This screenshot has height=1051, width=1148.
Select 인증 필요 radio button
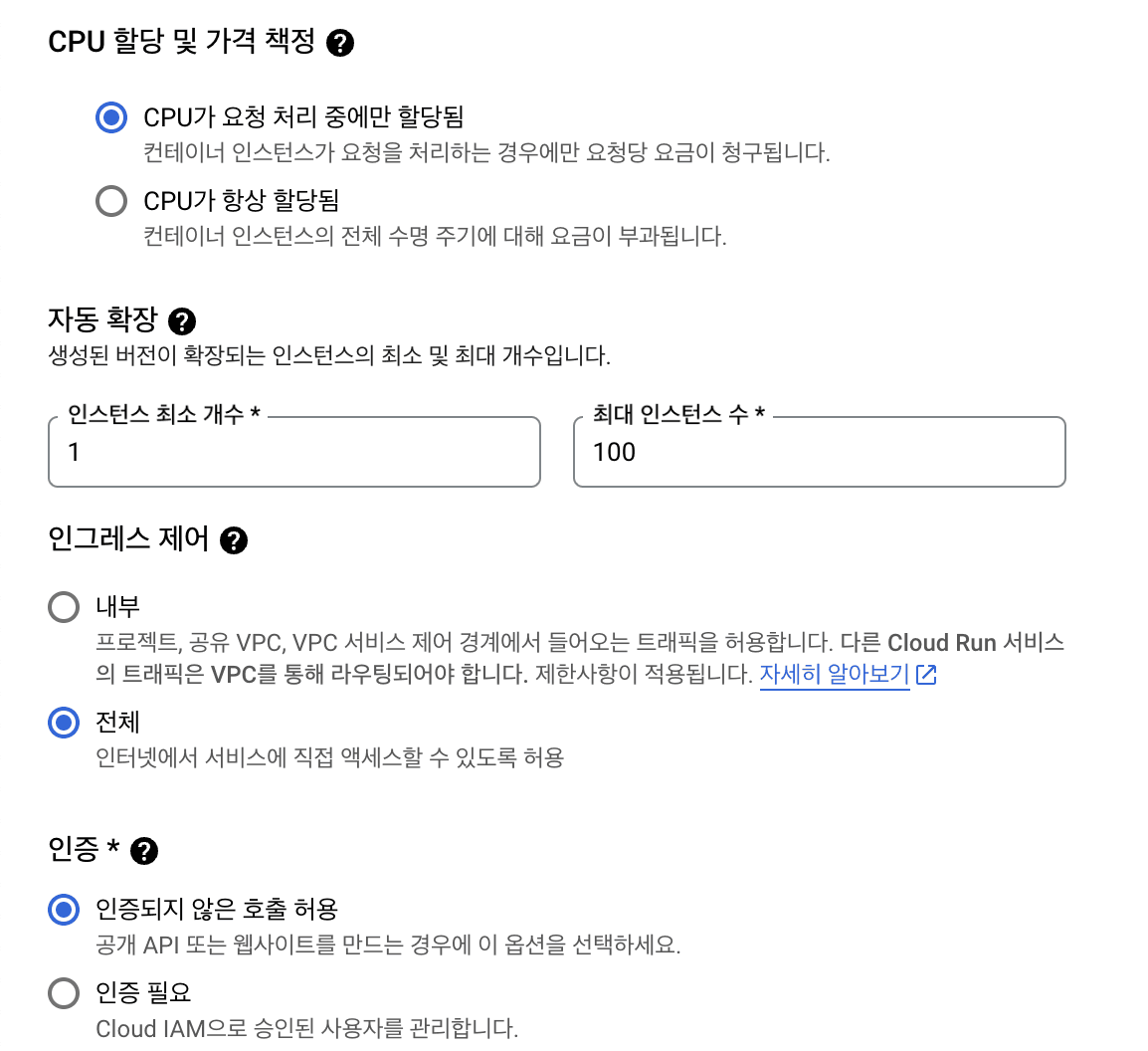[x=64, y=992]
